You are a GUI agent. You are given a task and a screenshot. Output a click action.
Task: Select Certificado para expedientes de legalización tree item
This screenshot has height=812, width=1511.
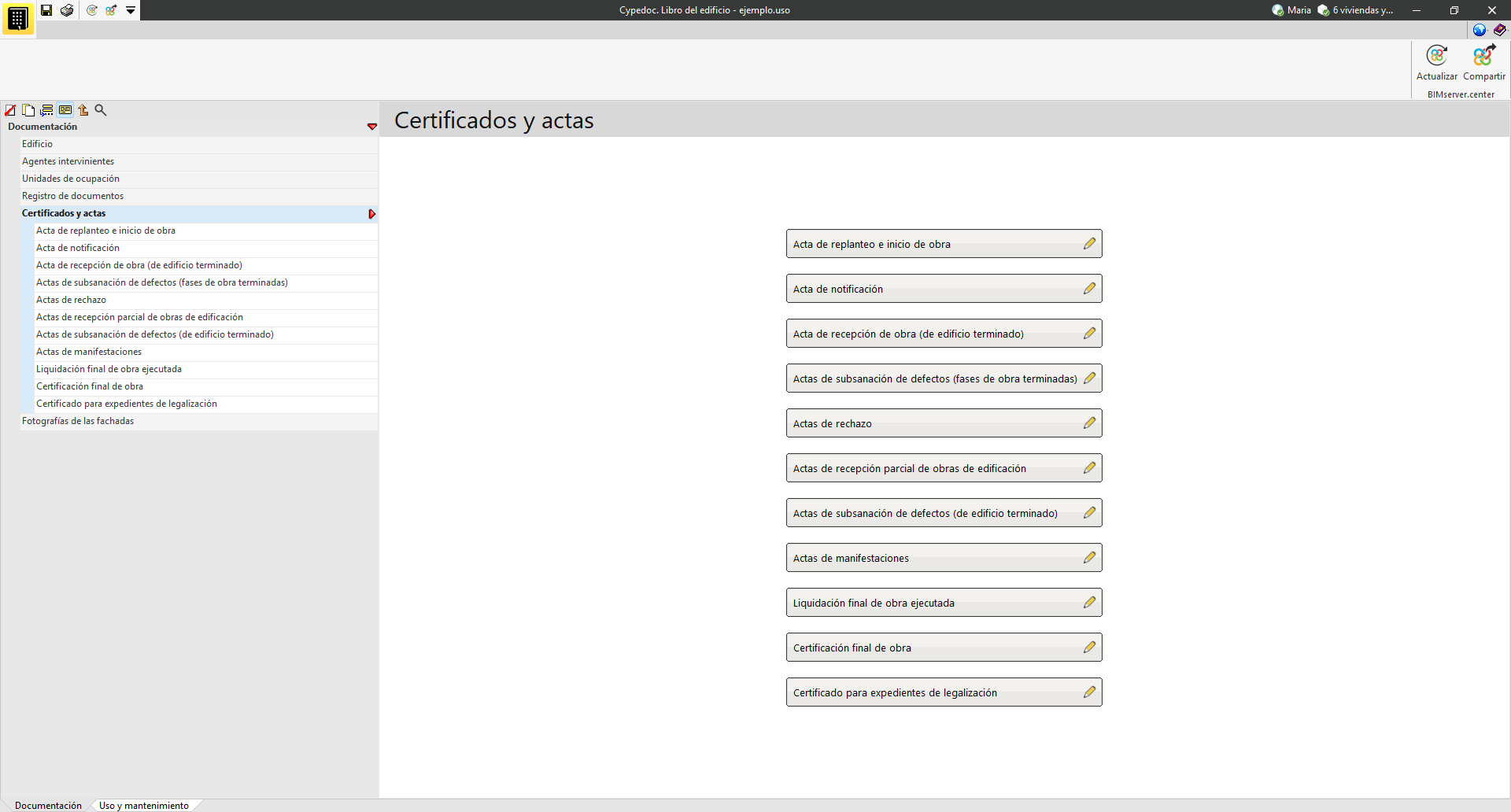[x=207, y=404]
